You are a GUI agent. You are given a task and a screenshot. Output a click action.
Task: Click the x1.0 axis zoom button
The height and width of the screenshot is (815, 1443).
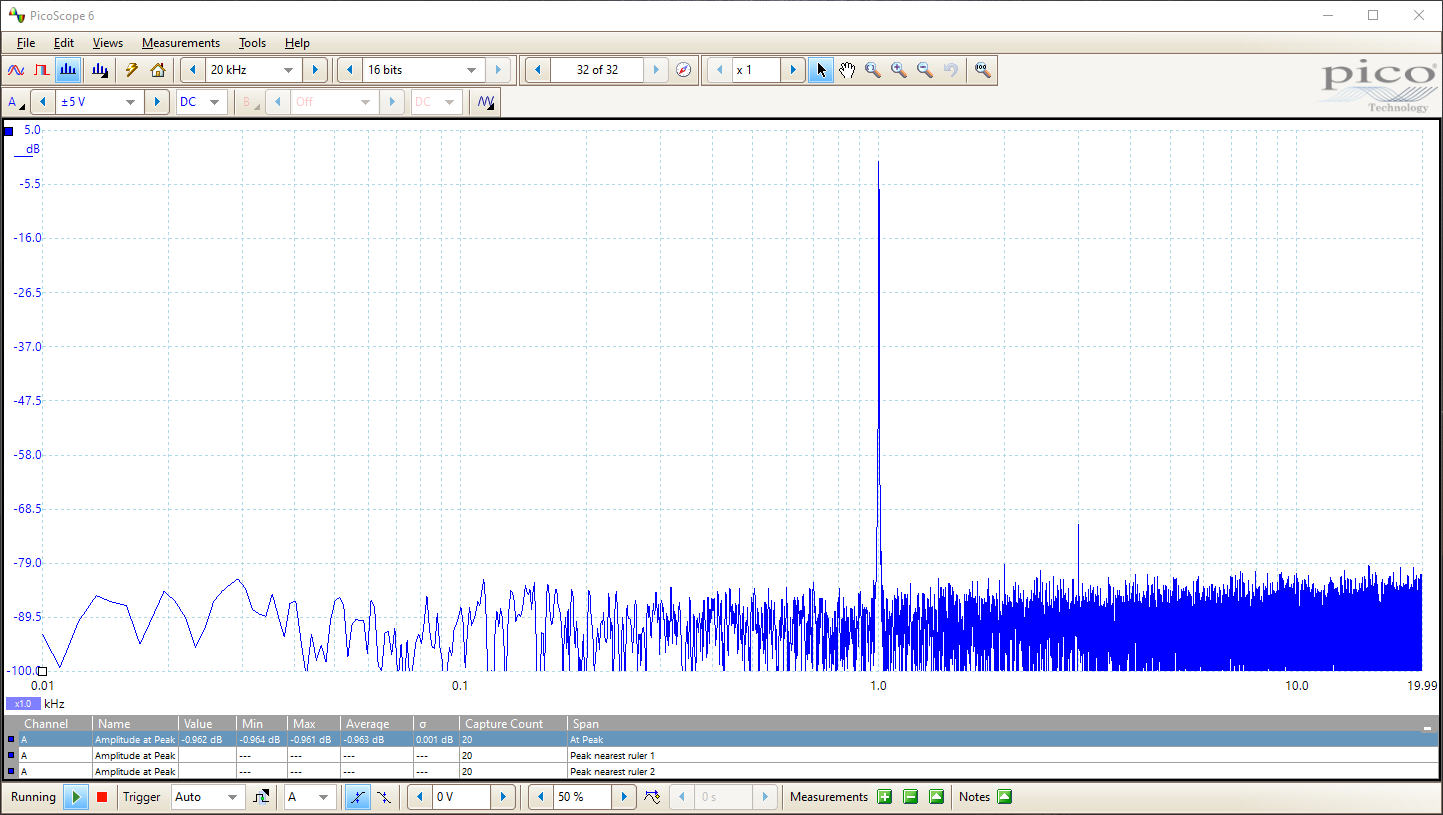[x=23, y=704]
